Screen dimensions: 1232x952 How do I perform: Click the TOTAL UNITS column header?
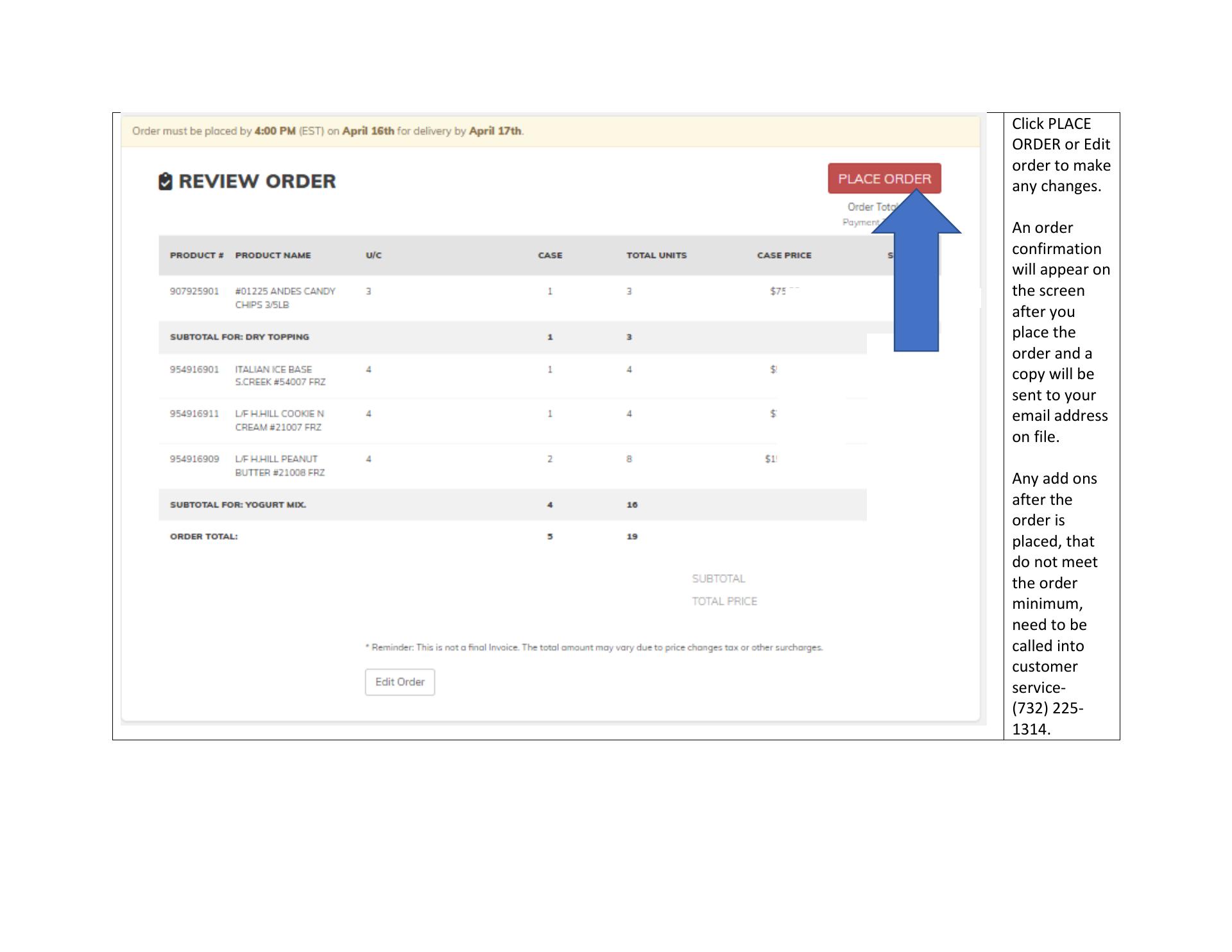[x=656, y=255]
